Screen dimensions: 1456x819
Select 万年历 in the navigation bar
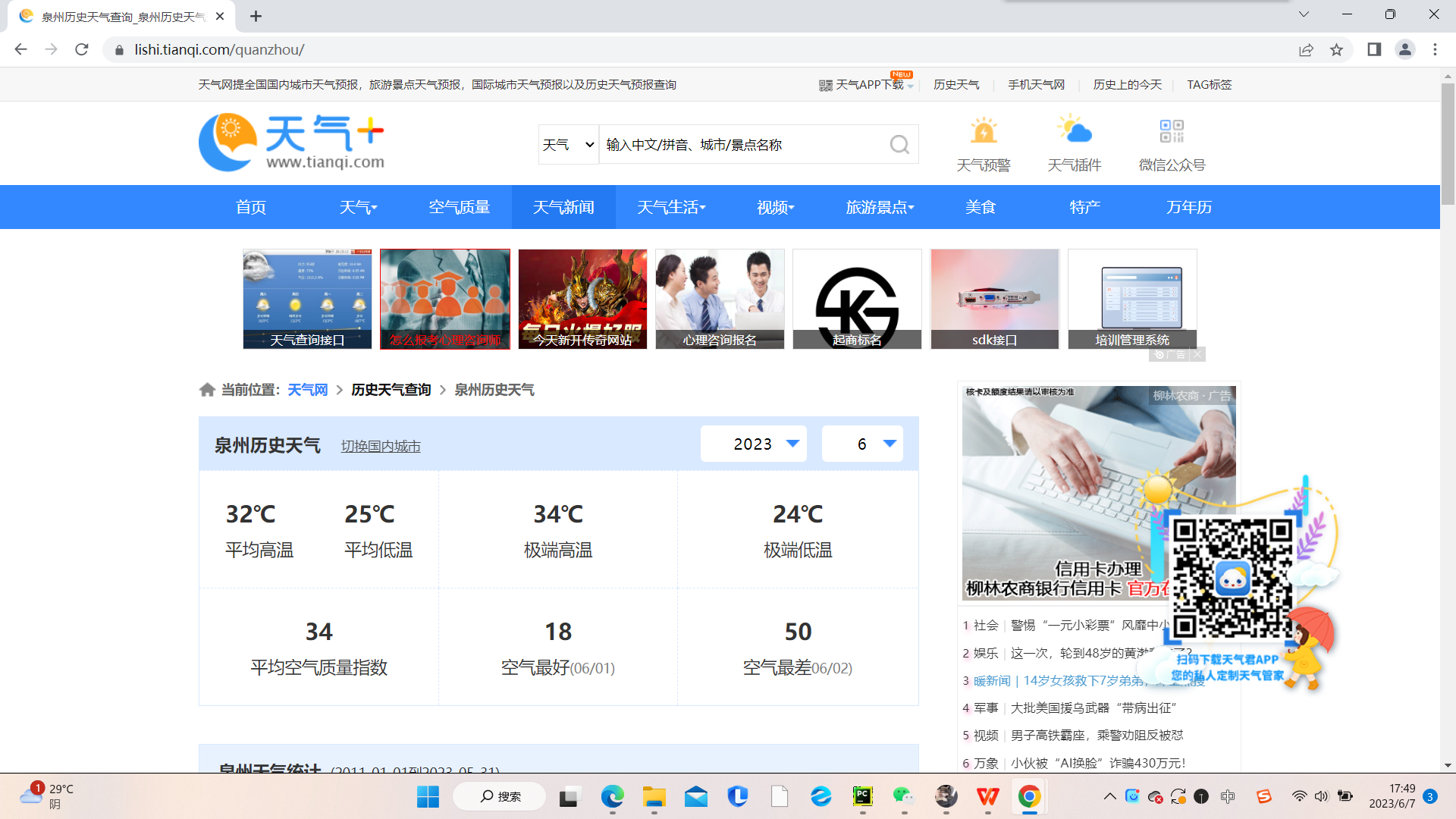click(1188, 206)
